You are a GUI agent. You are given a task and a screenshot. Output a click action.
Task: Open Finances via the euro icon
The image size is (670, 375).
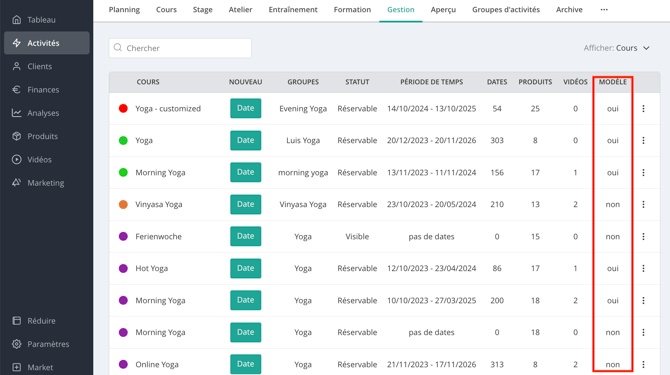pyautogui.click(x=17, y=89)
